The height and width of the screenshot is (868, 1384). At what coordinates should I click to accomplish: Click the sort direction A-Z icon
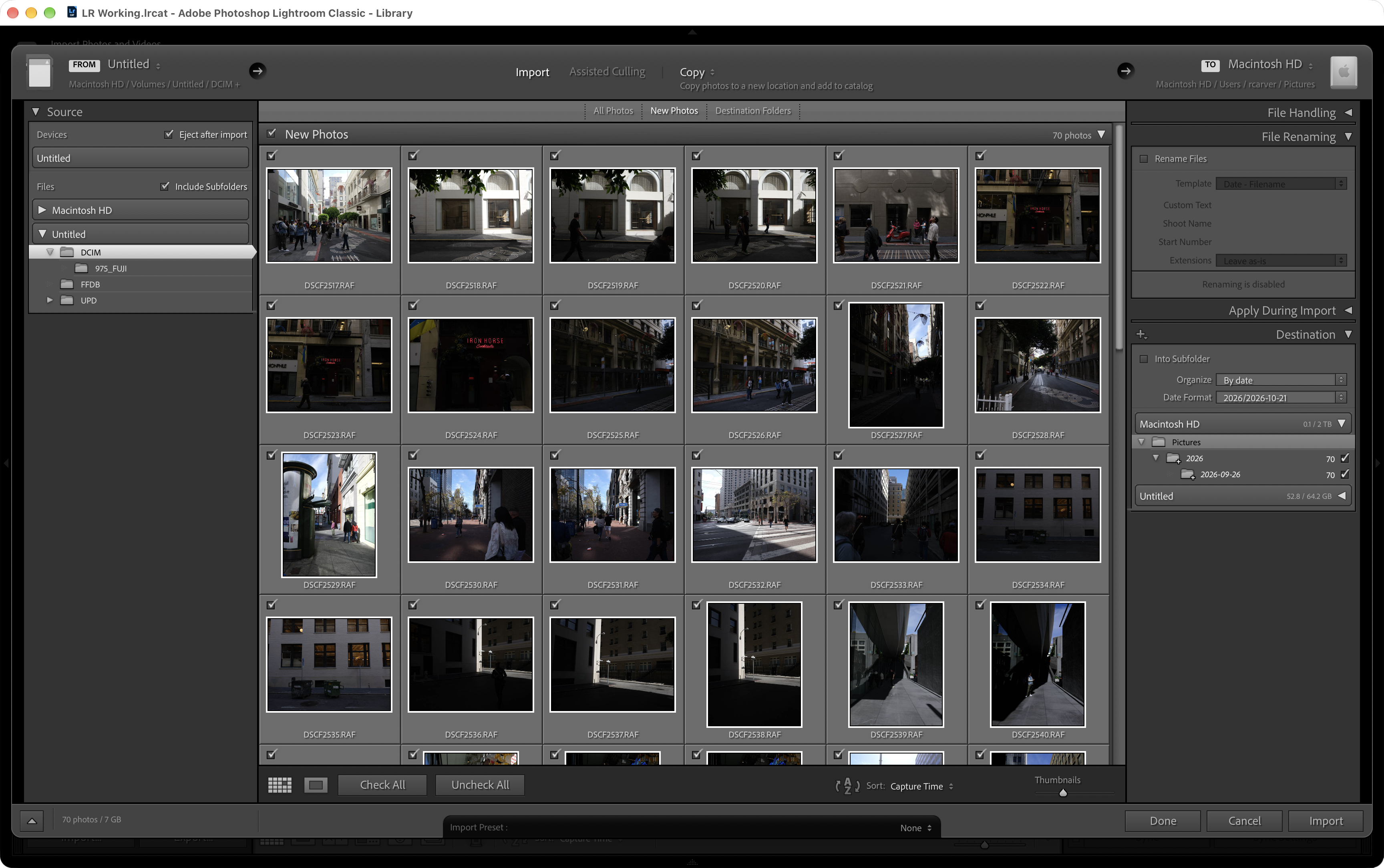(x=847, y=786)
